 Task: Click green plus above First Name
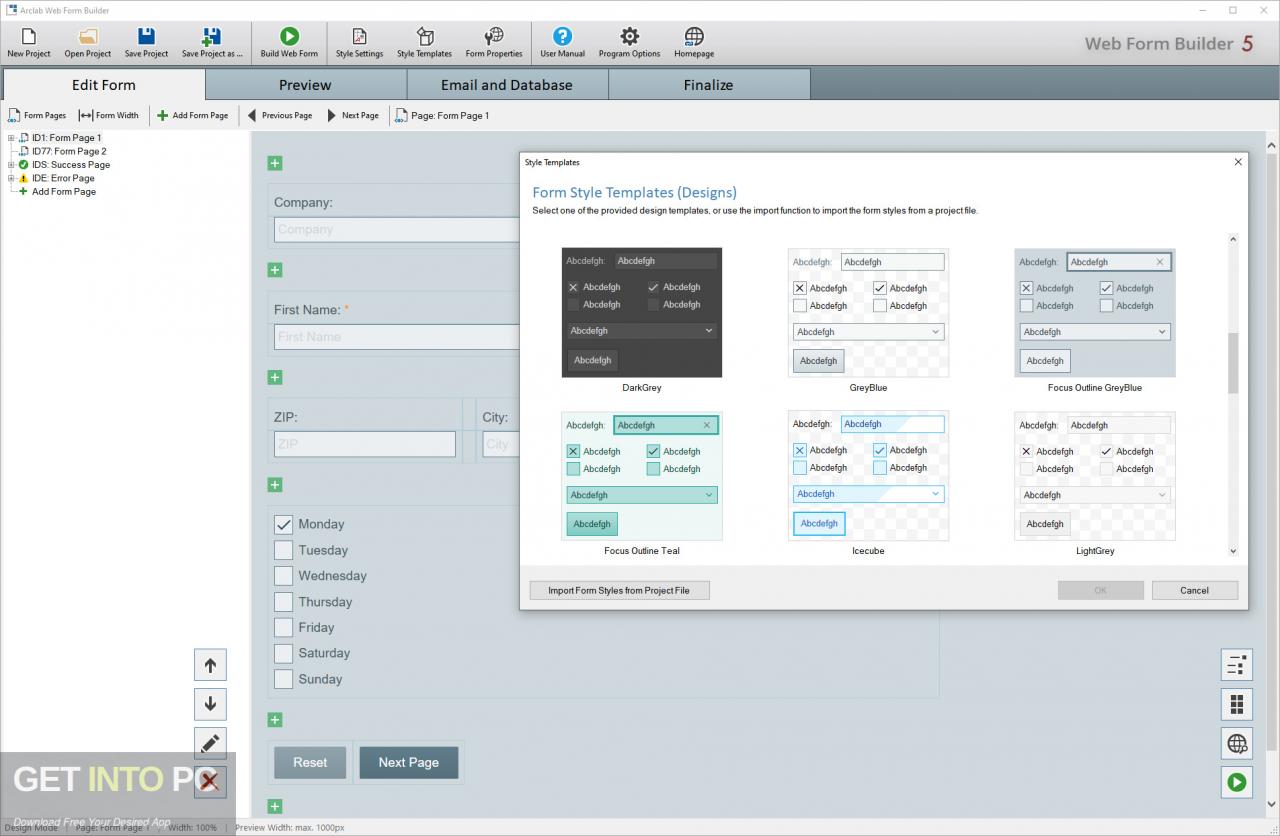click(275, 270)
